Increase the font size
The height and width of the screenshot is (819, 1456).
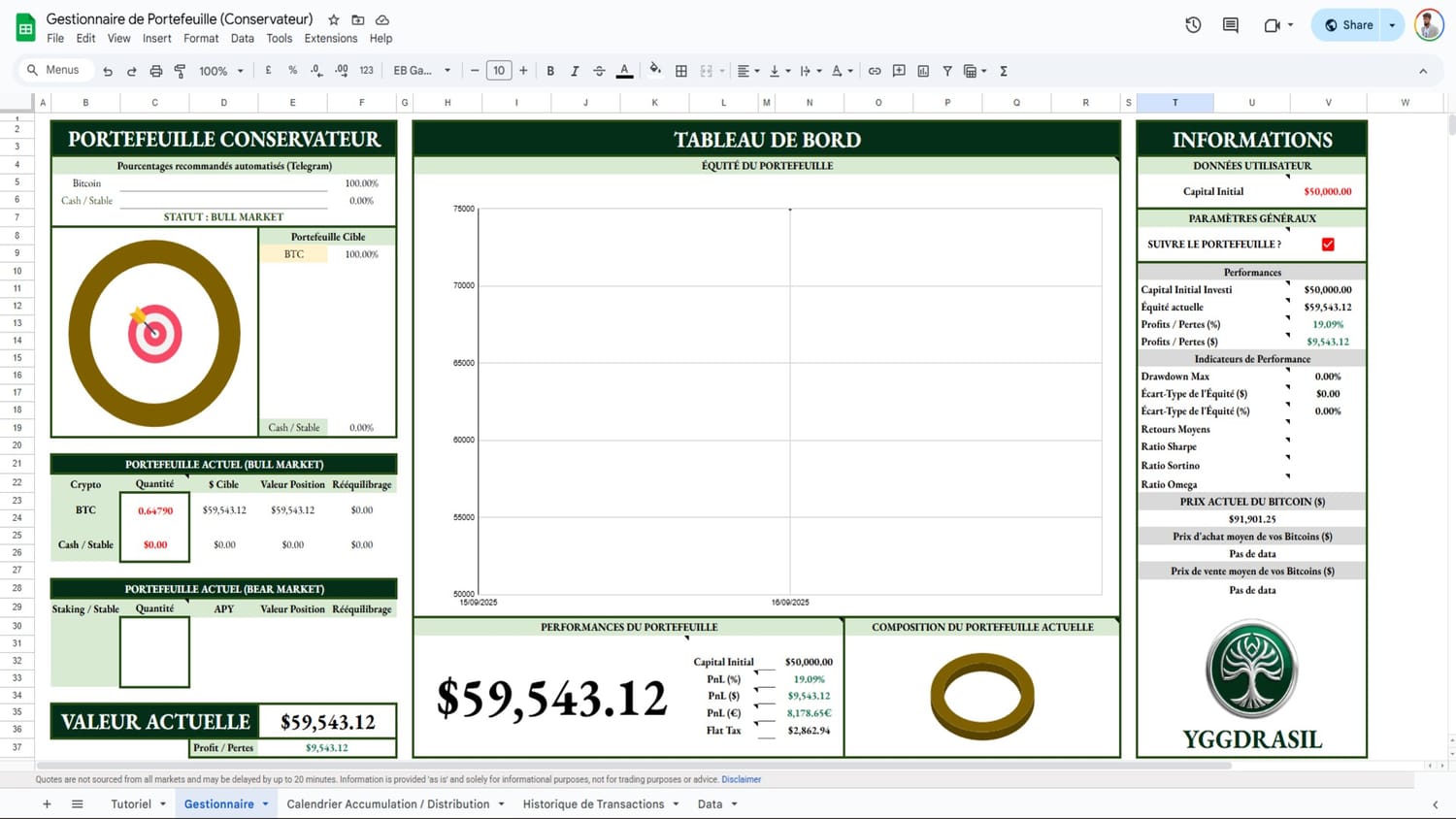(x=523, y=71)
